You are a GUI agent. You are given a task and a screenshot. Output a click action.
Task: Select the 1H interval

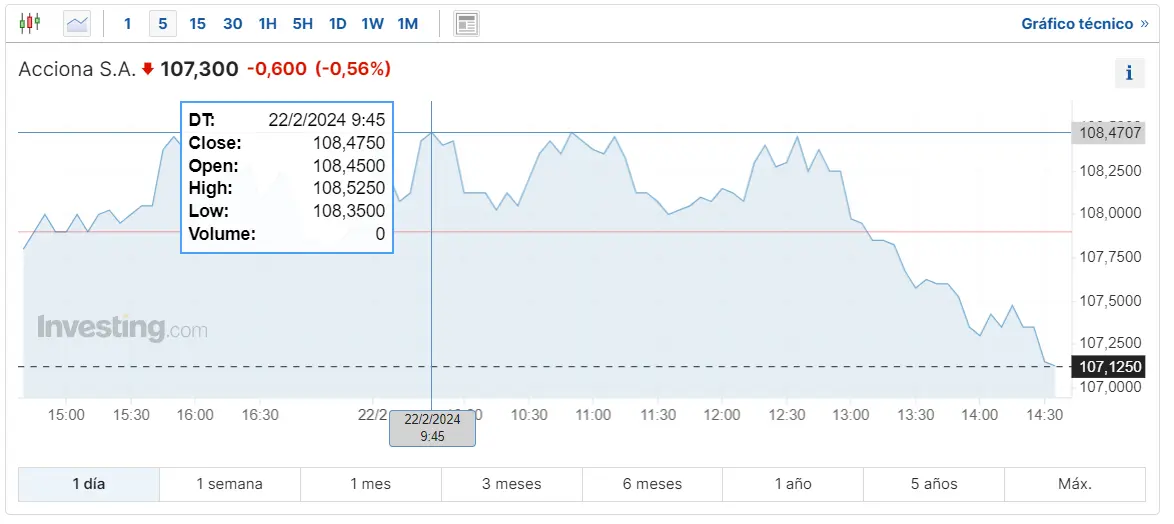tap(267, 23)
